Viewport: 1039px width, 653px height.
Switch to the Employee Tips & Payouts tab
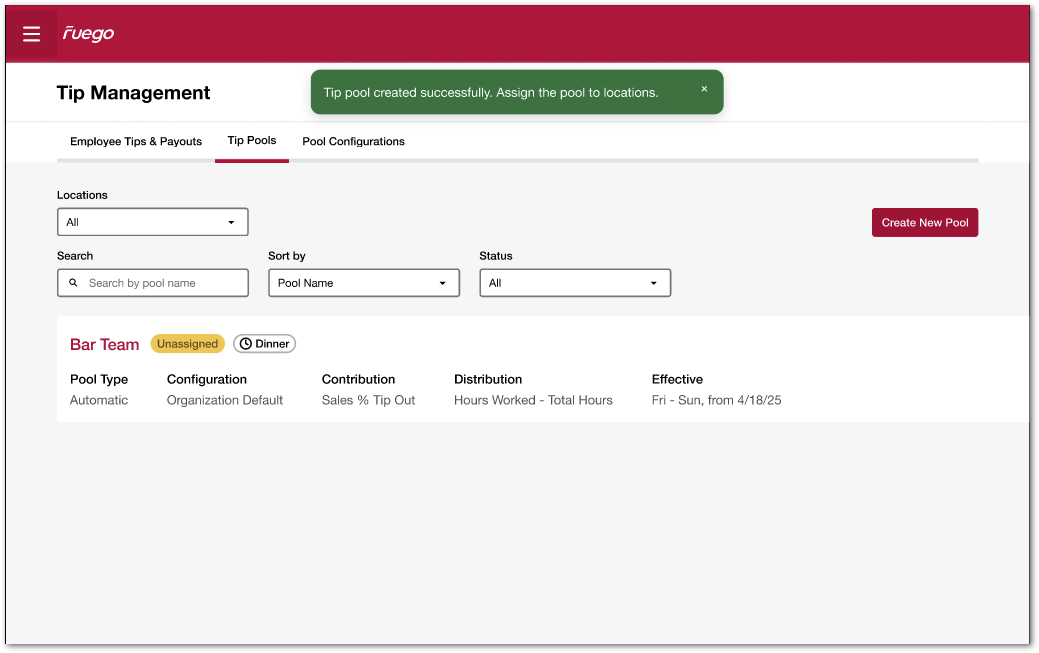click(x=136, y=142)
